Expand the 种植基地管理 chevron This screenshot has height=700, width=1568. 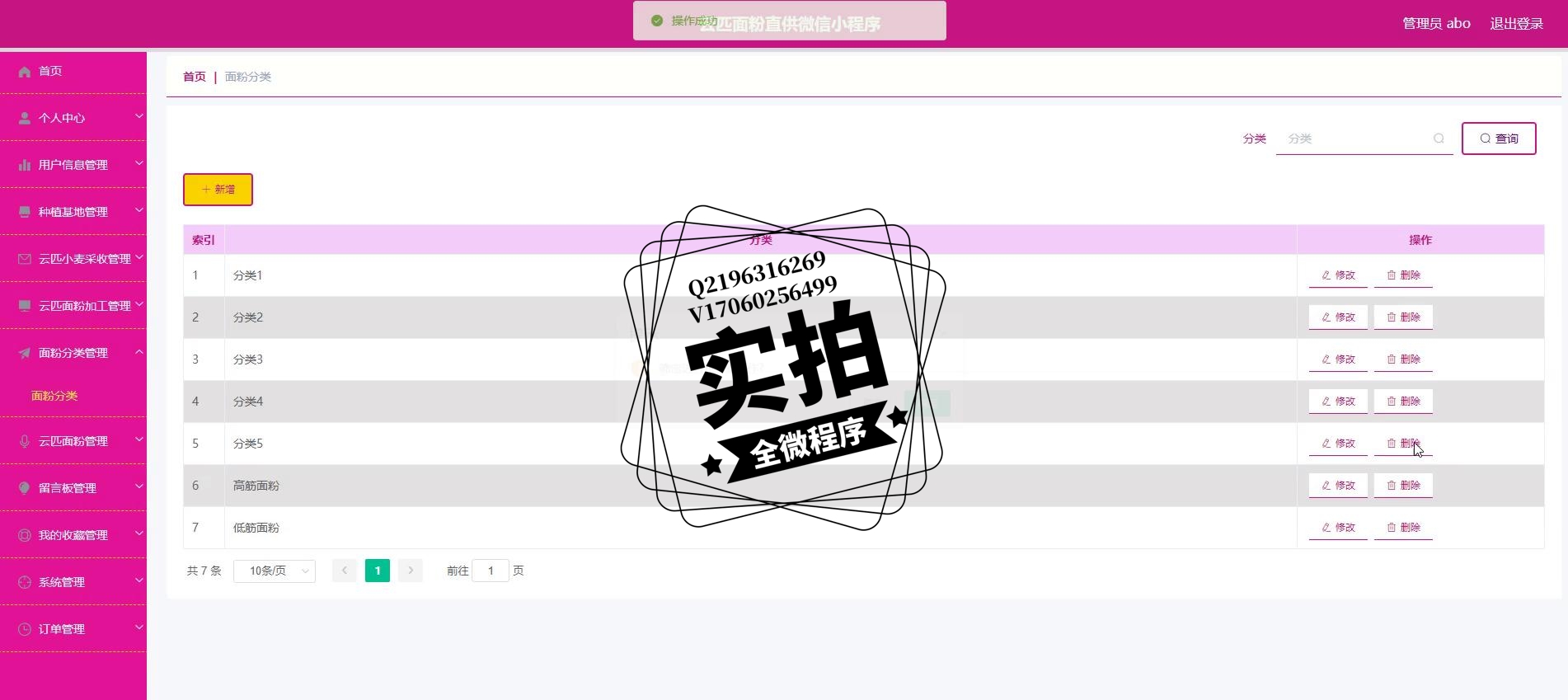tap(139, 210)
